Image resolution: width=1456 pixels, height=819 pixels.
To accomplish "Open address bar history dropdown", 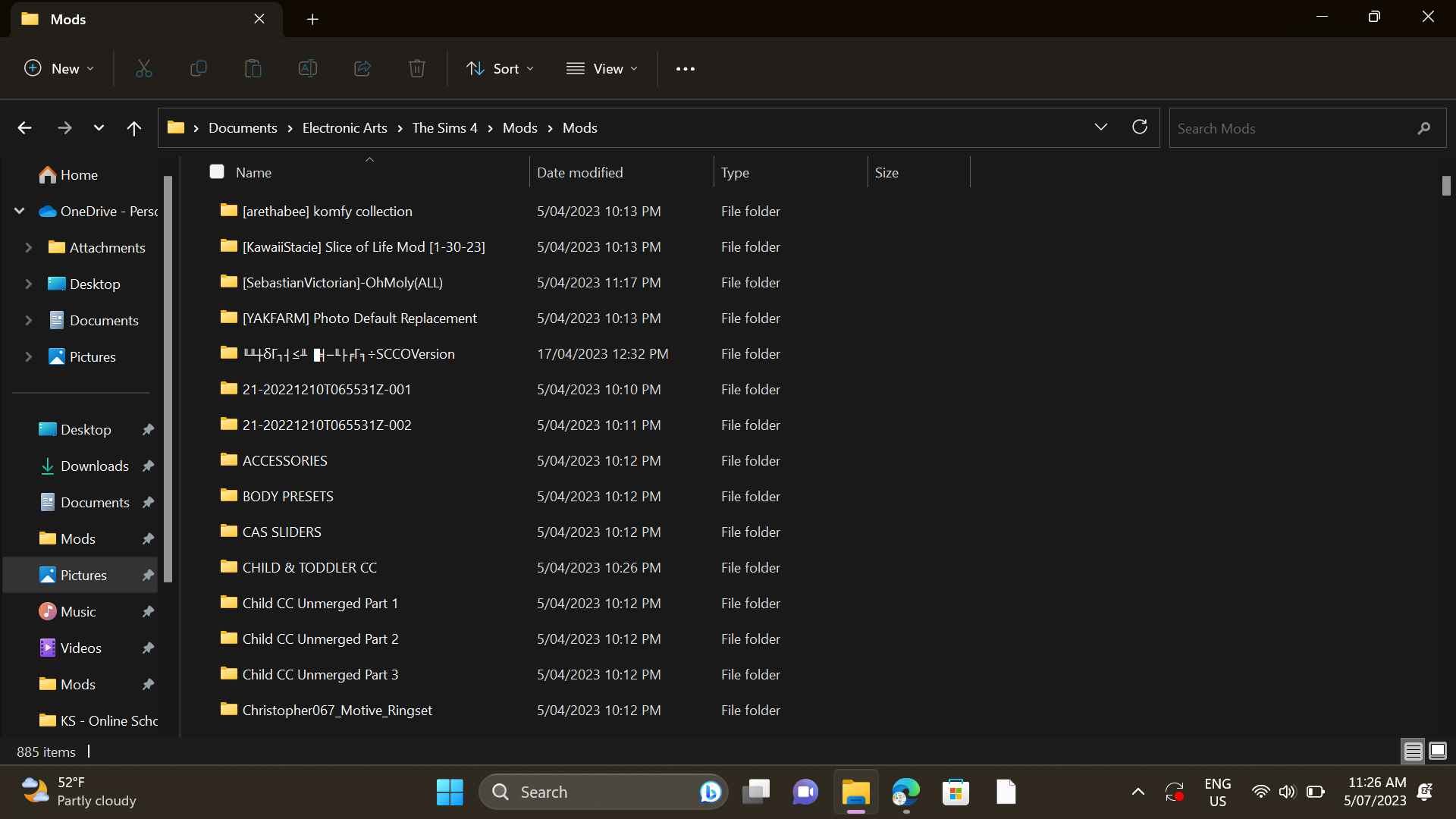I will [1101, 127].
